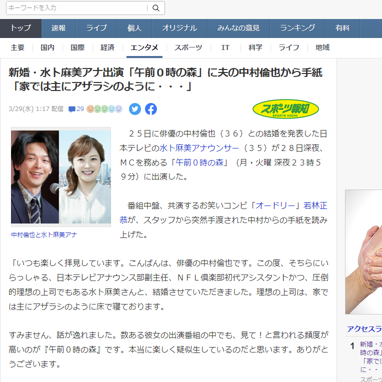Viewport: 382px width, 382px height.
Task: Click the search magnifier icon
Action: pos(156,8)
